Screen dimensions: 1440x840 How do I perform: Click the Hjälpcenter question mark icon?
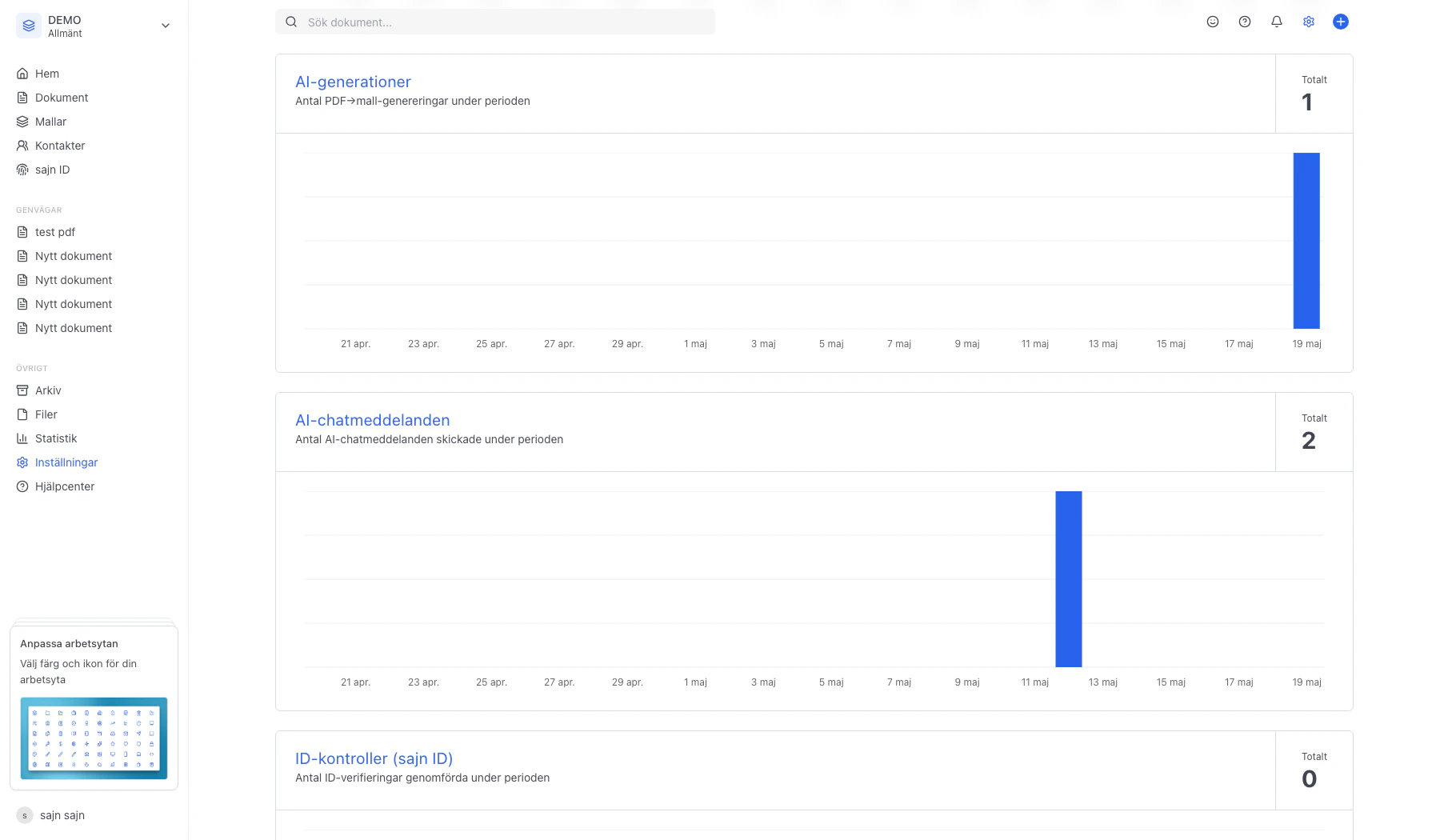point(22,486)
